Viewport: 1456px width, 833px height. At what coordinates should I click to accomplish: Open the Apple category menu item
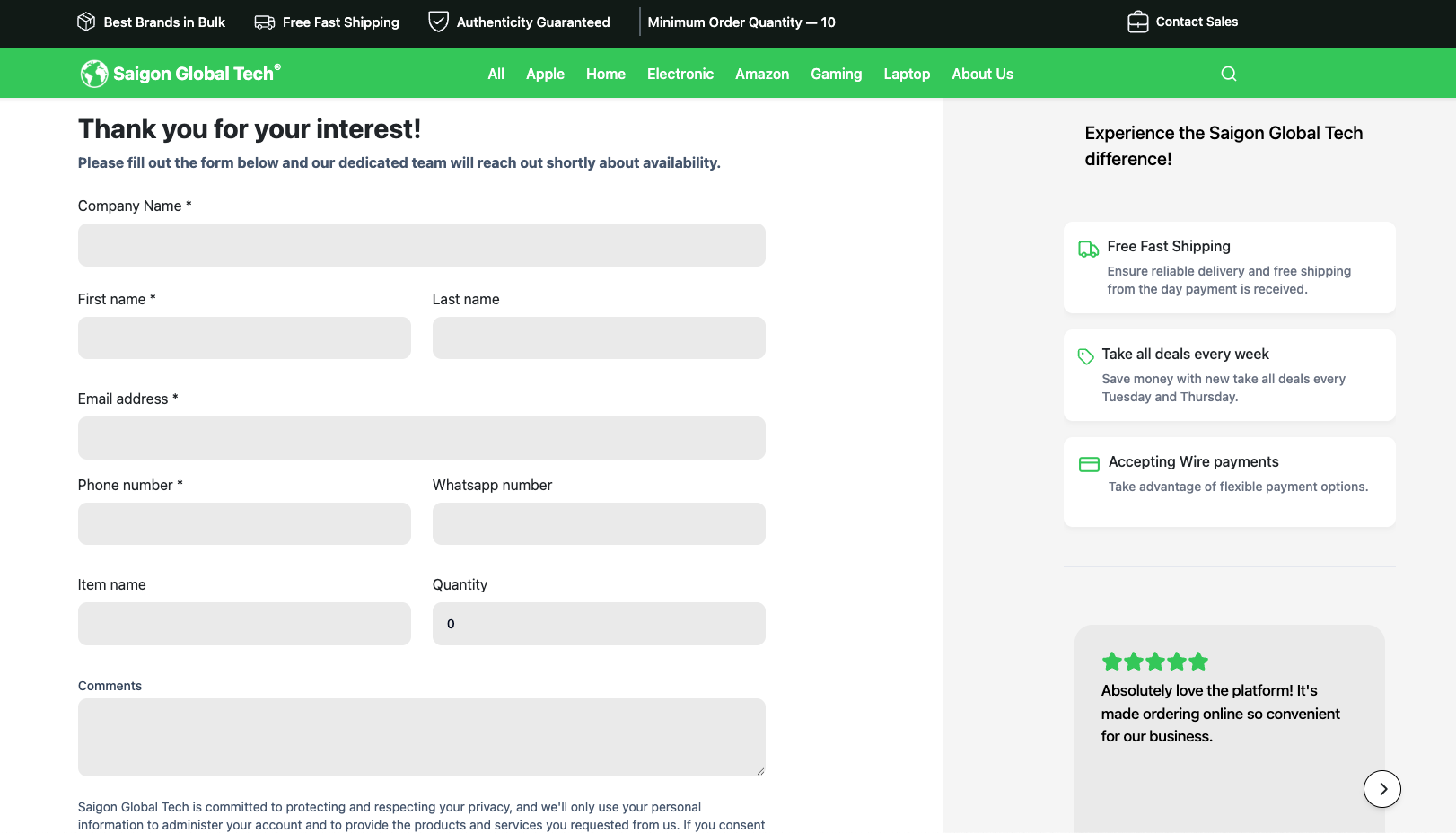coord(545,74)
